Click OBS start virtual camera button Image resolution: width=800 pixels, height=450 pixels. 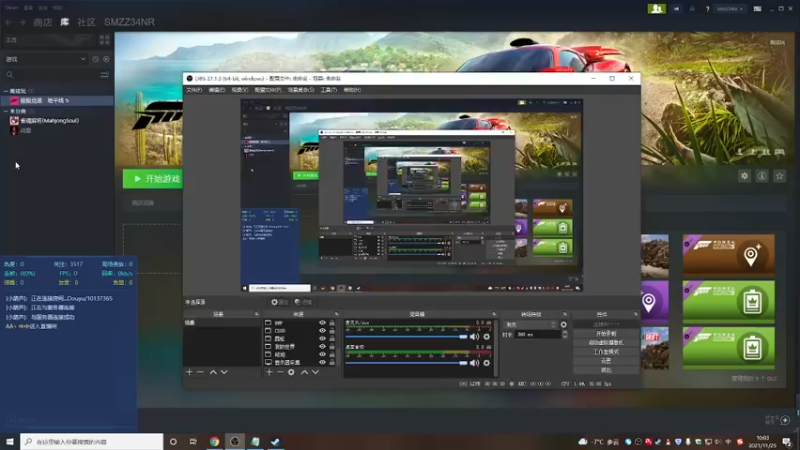coord(606,343)
